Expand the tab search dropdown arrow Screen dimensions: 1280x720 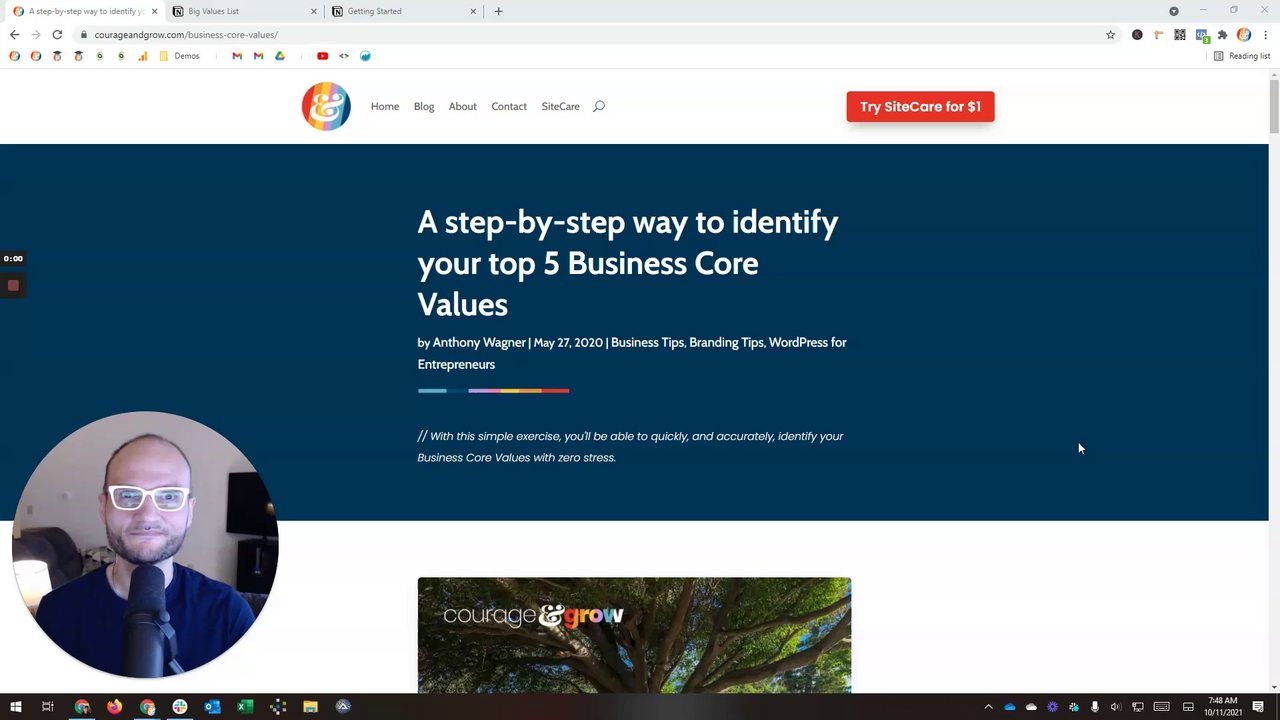[1174, 11]
